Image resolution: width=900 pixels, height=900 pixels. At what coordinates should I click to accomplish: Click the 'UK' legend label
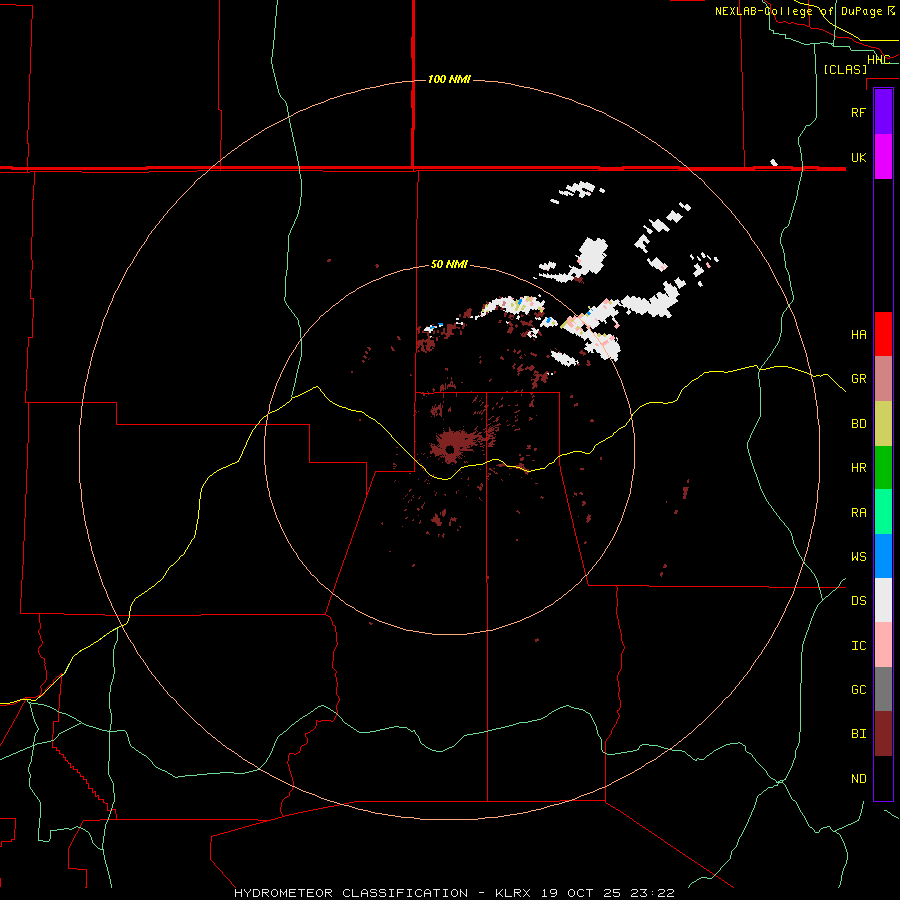(x=858, y=157)
